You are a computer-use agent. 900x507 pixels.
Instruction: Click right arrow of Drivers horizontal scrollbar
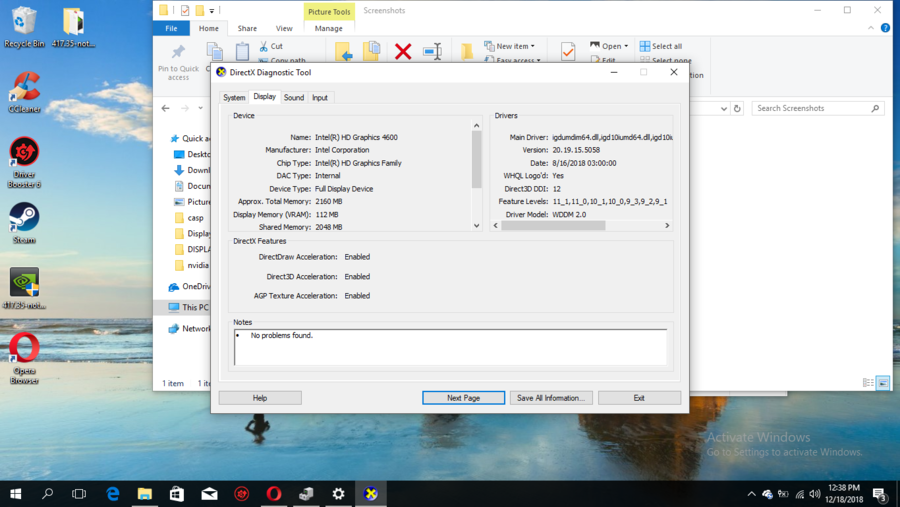pyautogui.click(x=667, y=226)
